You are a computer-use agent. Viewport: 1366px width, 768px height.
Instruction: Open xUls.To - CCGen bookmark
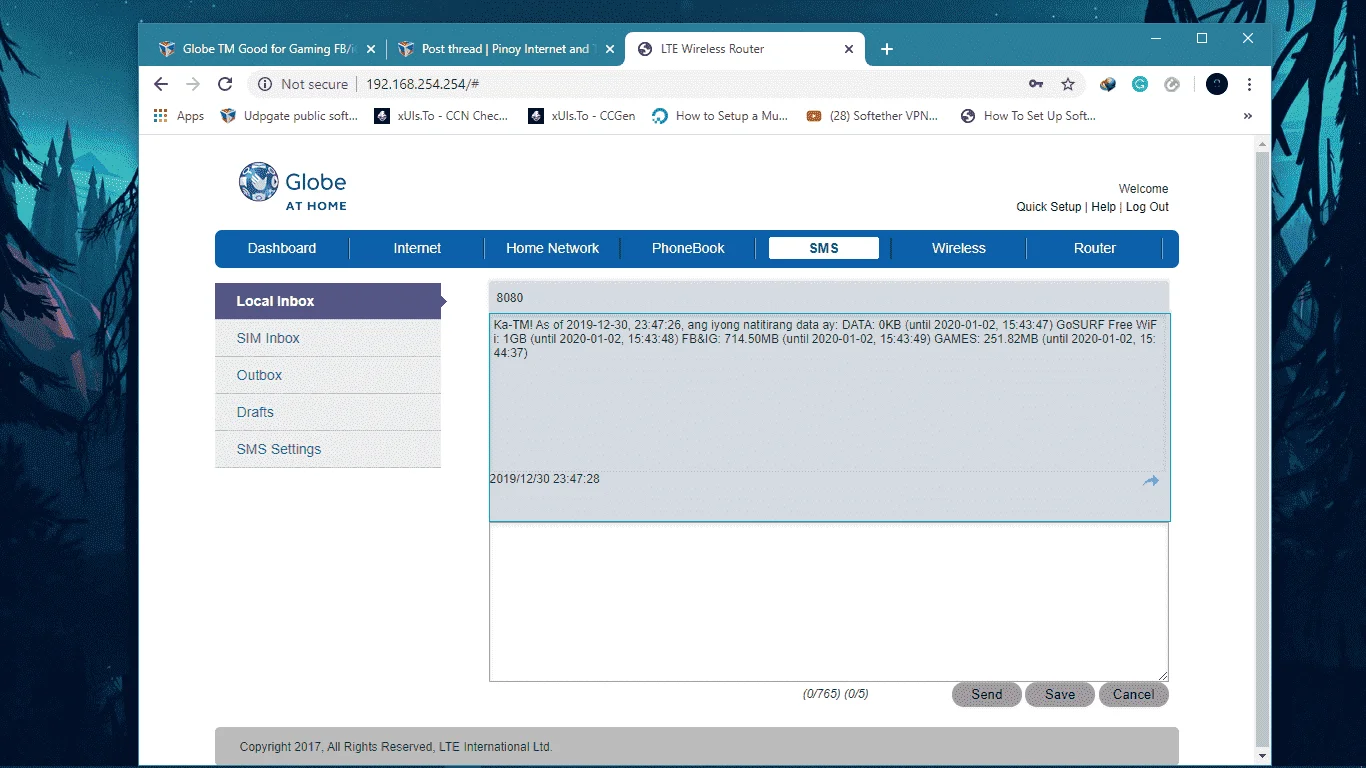point(583,116)
